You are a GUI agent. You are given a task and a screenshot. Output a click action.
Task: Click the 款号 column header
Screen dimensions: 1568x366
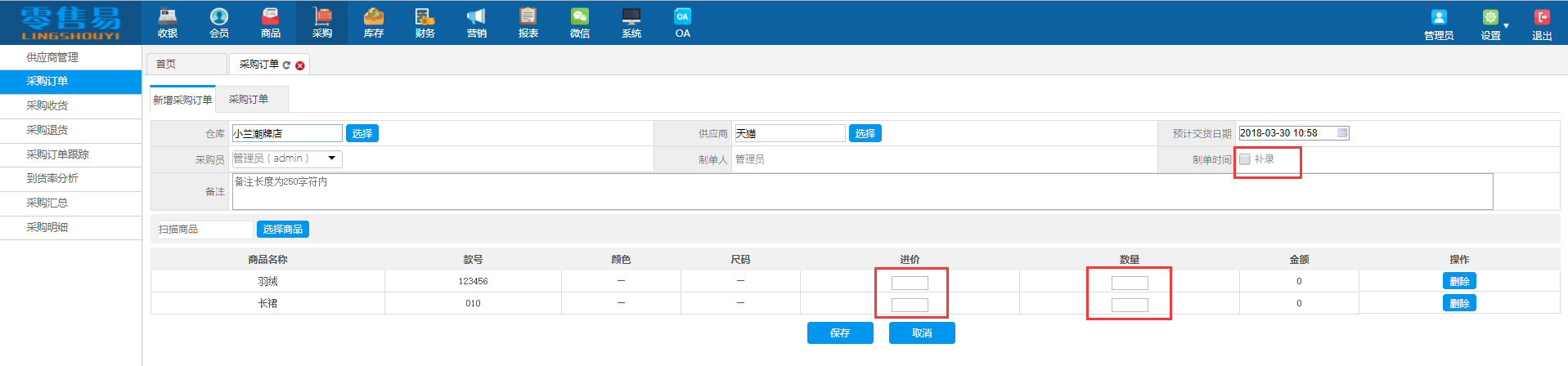(x=473, y=260)
